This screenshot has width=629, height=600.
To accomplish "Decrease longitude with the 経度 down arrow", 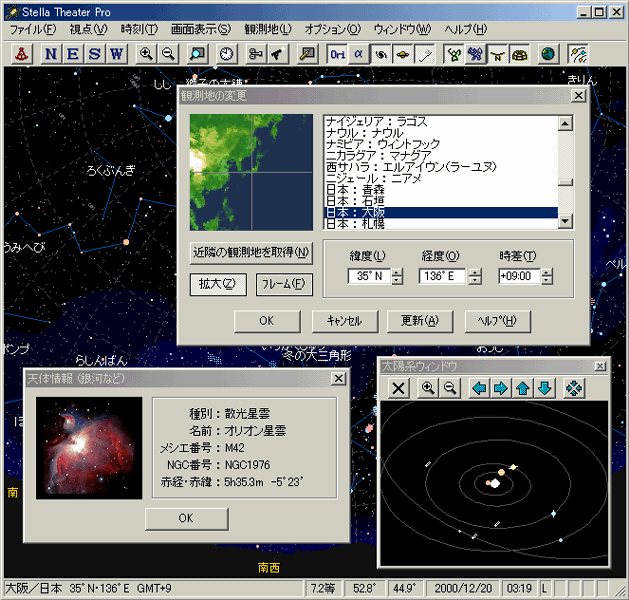I will tap(475, 280).
